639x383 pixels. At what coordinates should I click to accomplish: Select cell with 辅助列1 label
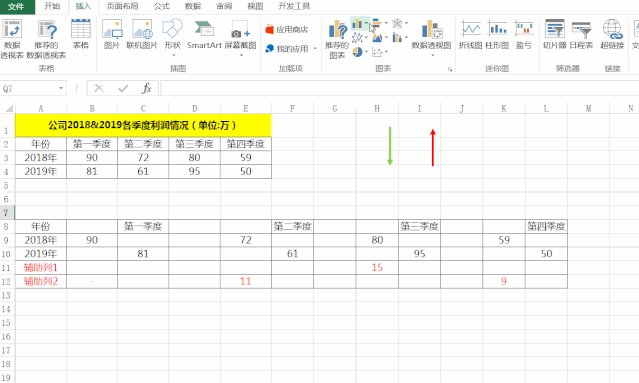(41, 267)
